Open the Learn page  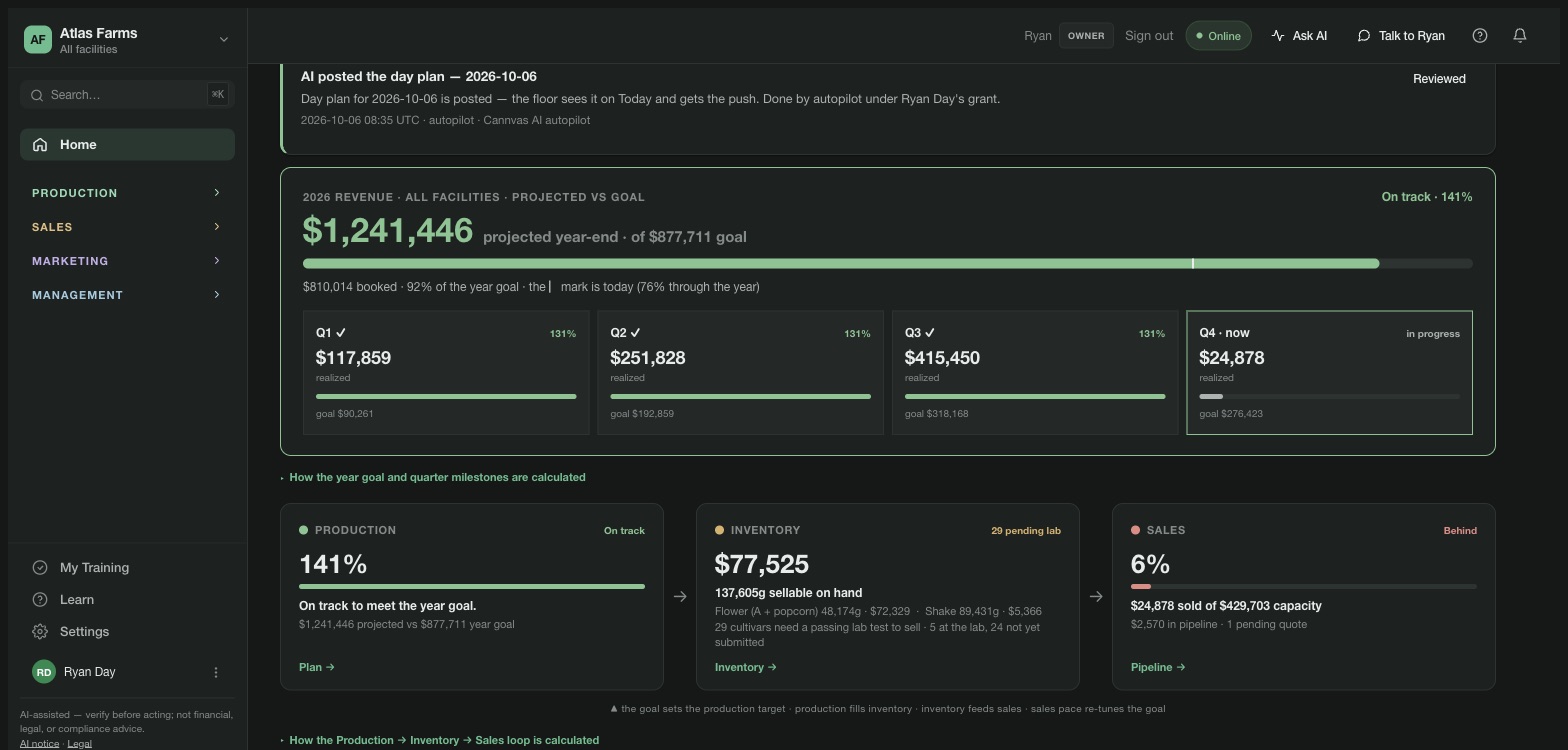coord(127,600)
